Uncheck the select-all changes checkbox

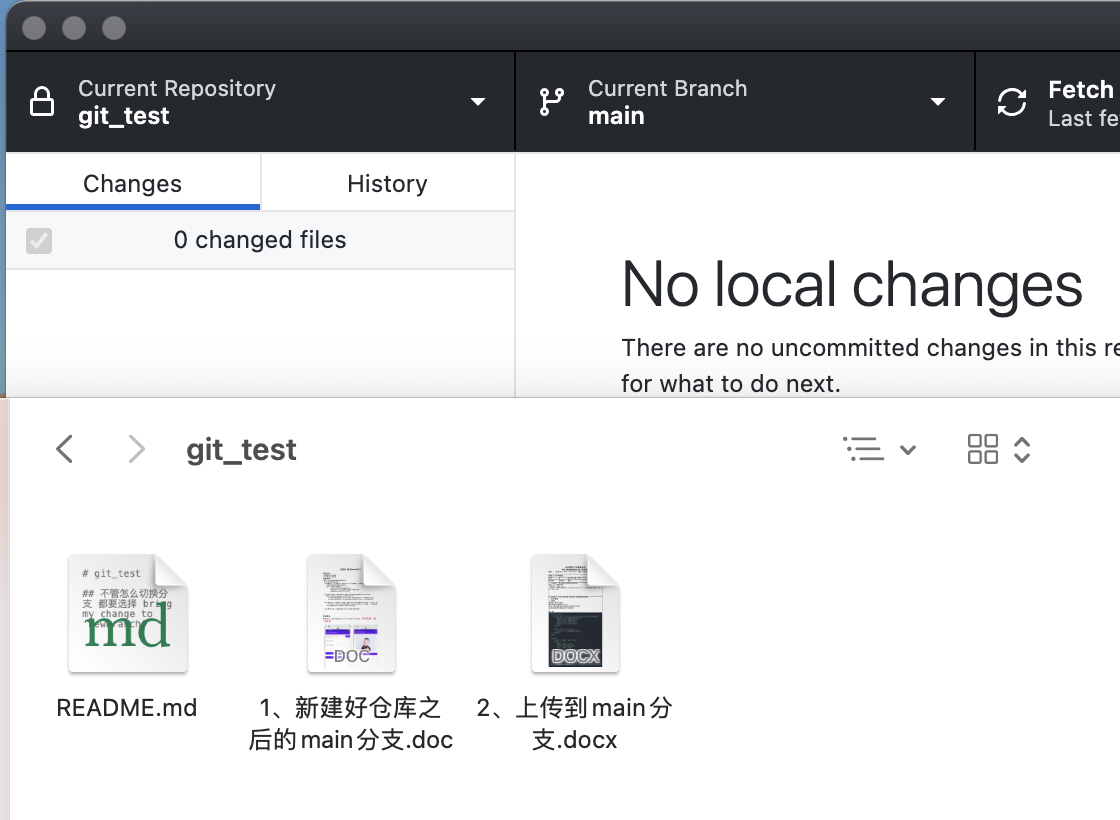coord(39,240)
